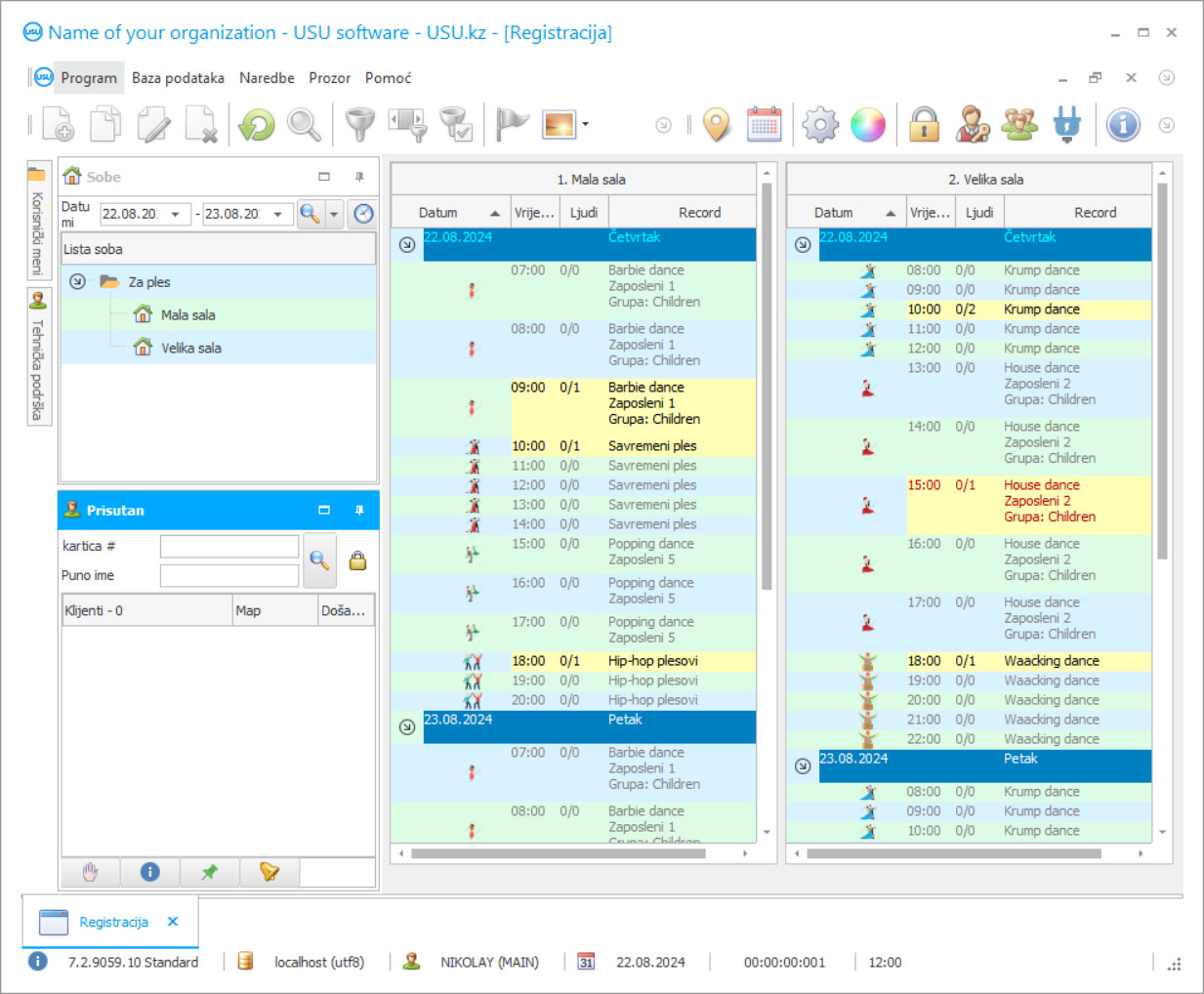Open the end date dropdown 23.08
The height and width of the screenshot is (994, 1204).
pyautogui.click(x=278, y=214)
